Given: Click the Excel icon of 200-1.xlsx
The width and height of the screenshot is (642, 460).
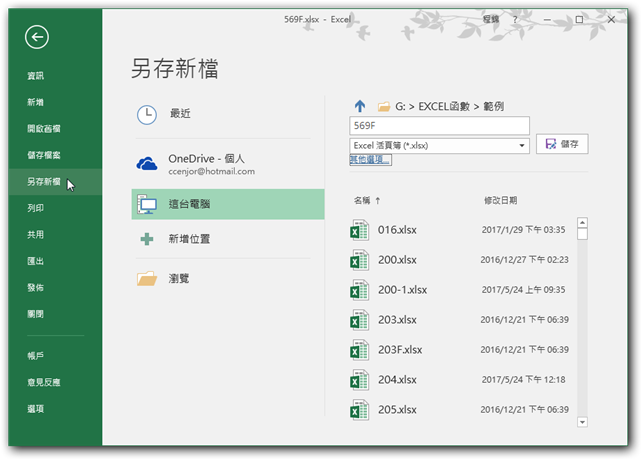Looking at the screenshot, I should tap(359, 290).
